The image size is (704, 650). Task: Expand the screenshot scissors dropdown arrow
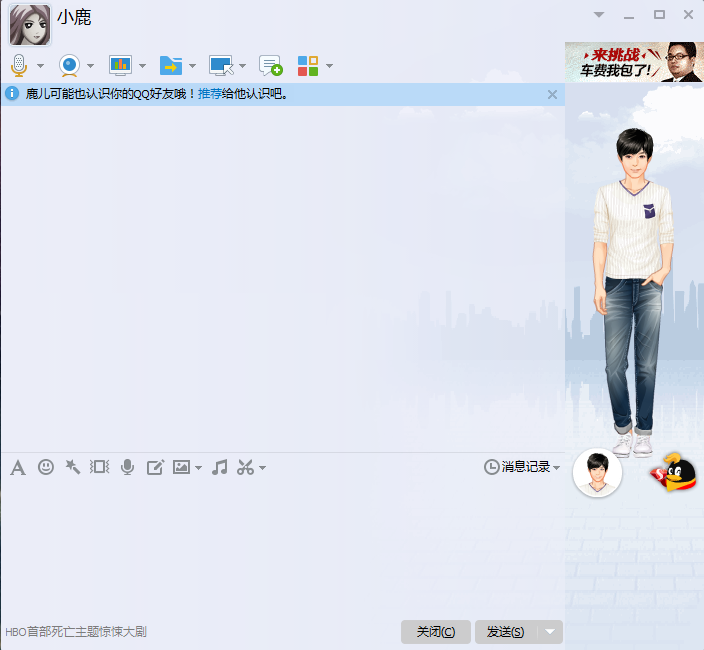[263, 468]
